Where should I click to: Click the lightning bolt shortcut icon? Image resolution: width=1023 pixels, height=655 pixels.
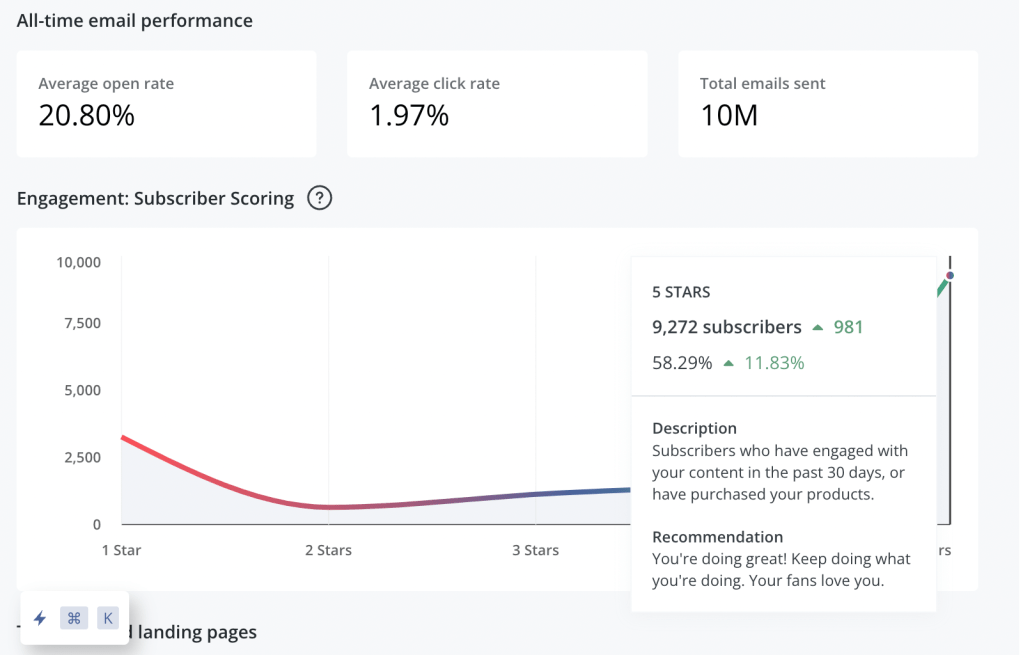pos(40,618)
